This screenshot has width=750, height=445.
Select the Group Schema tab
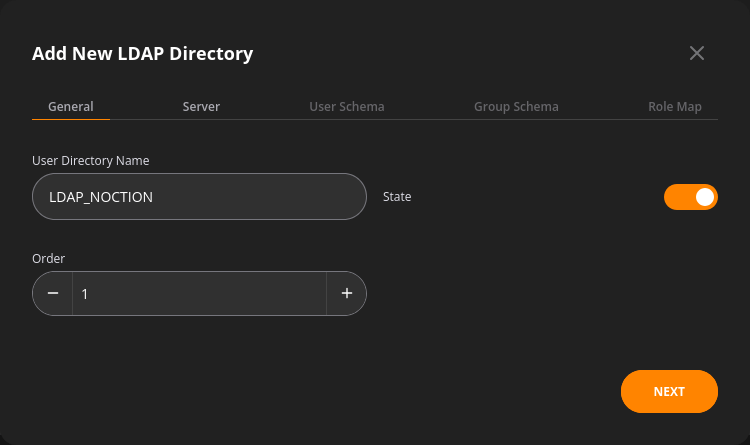pos(516,106)
